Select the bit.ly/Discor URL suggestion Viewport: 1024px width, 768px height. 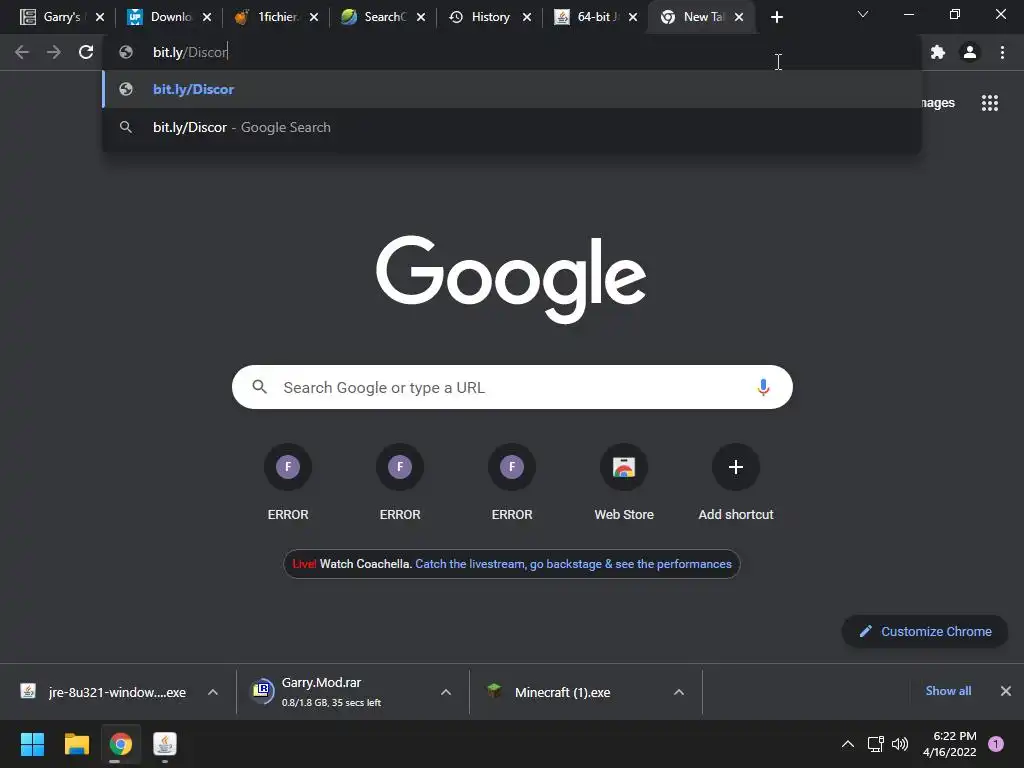[x=512, y=89]
